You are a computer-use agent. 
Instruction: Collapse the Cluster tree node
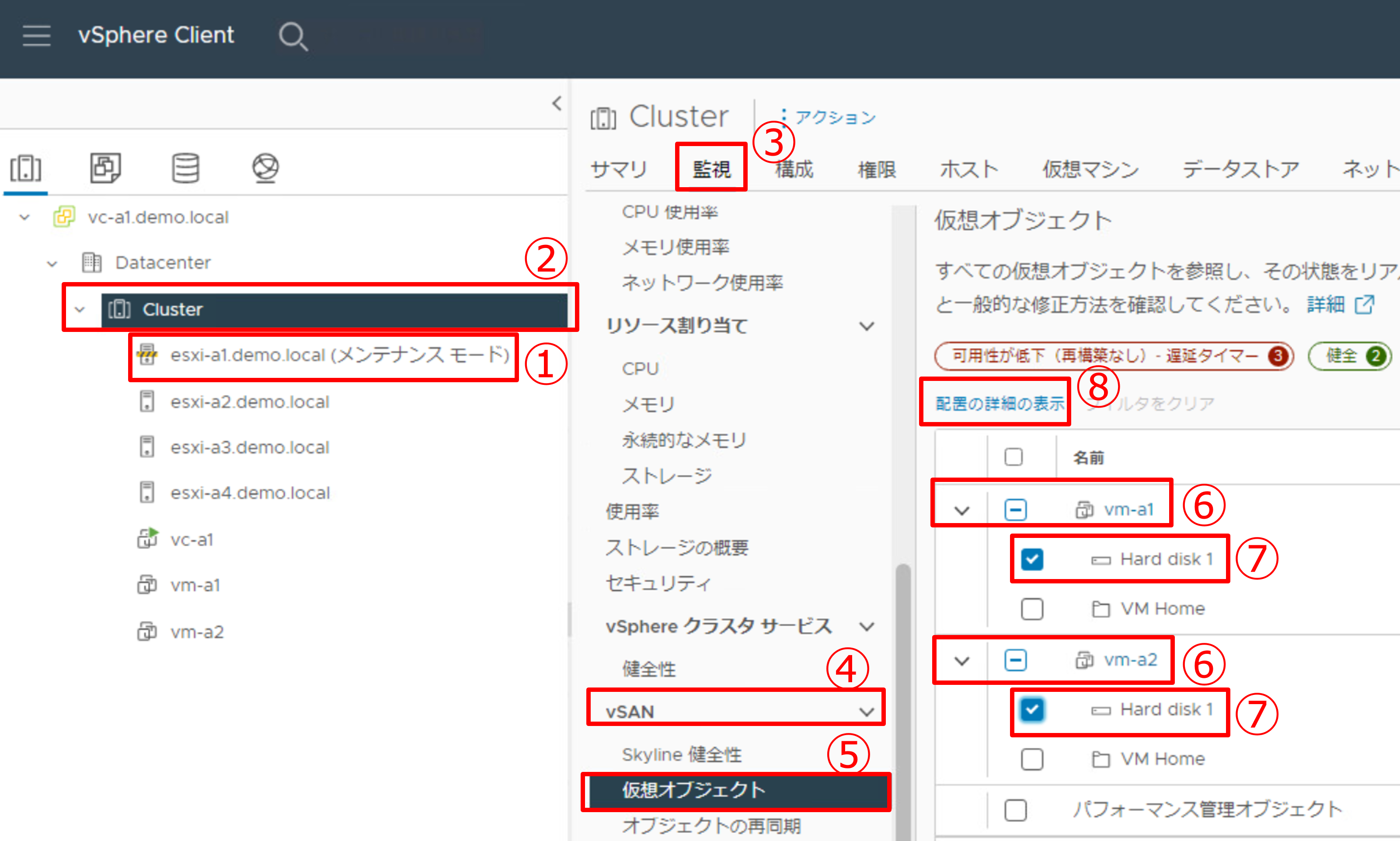click(x=80, y=310)
